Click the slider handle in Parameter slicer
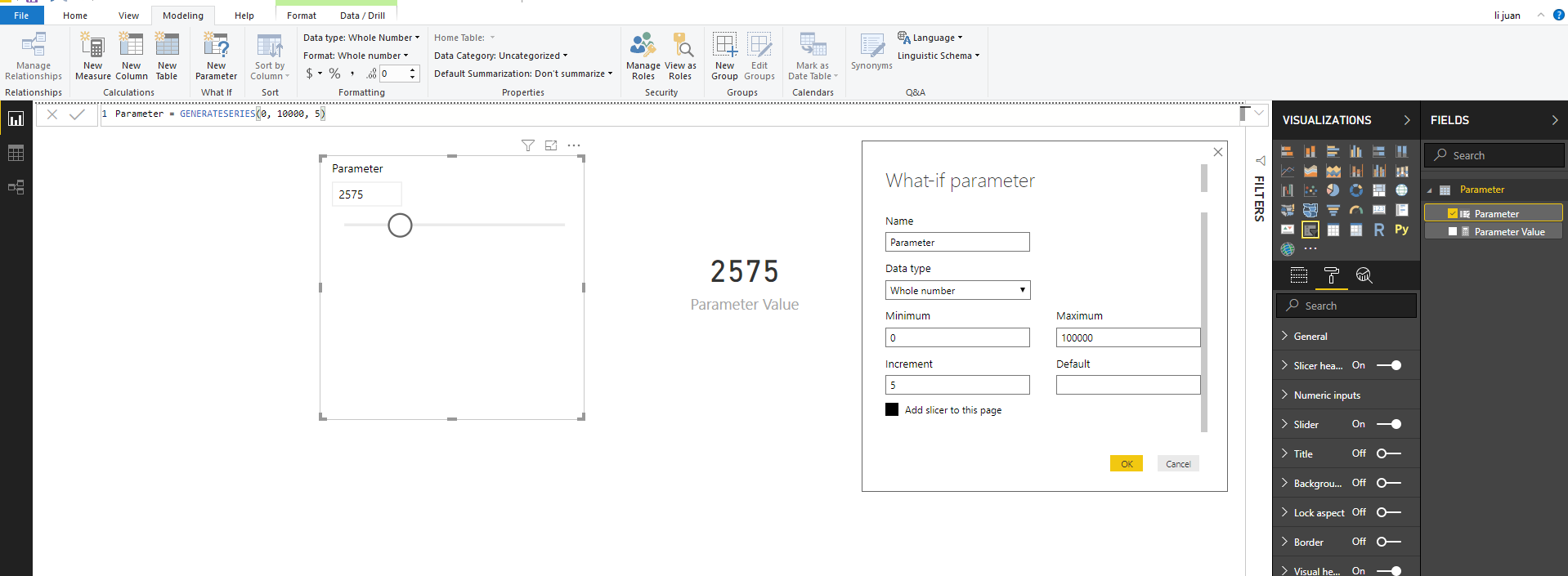The height and width of the screenshot is (576, 1568). point(400,225)
